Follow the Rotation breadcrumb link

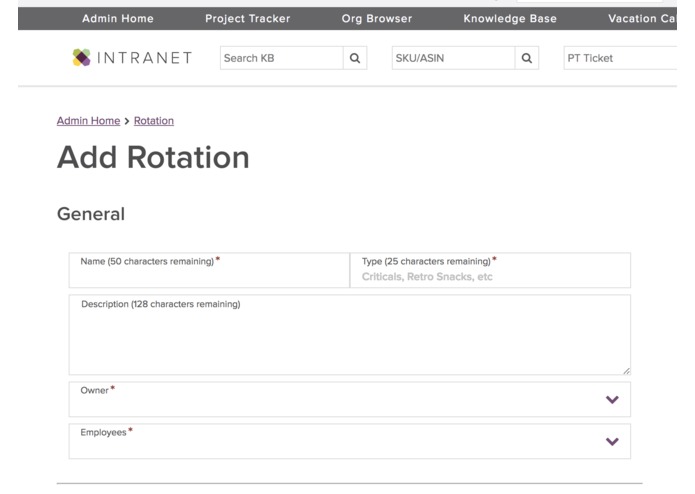point(154,121)
